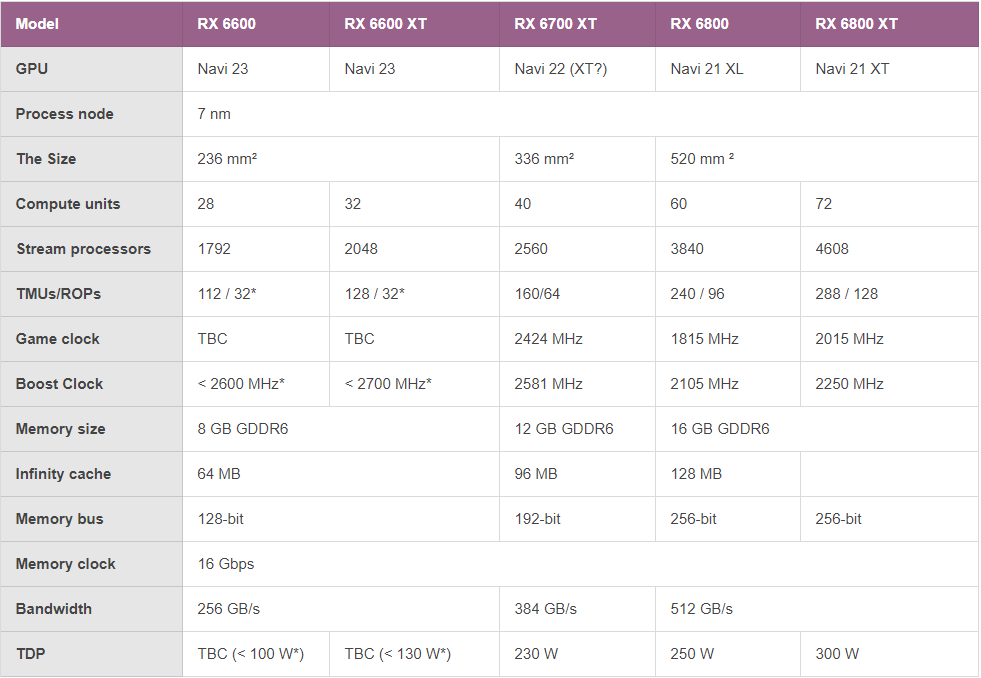This screenshot has width=981, height=678.
Task: Click the 7 nm process node value
Action: (214, 114)
